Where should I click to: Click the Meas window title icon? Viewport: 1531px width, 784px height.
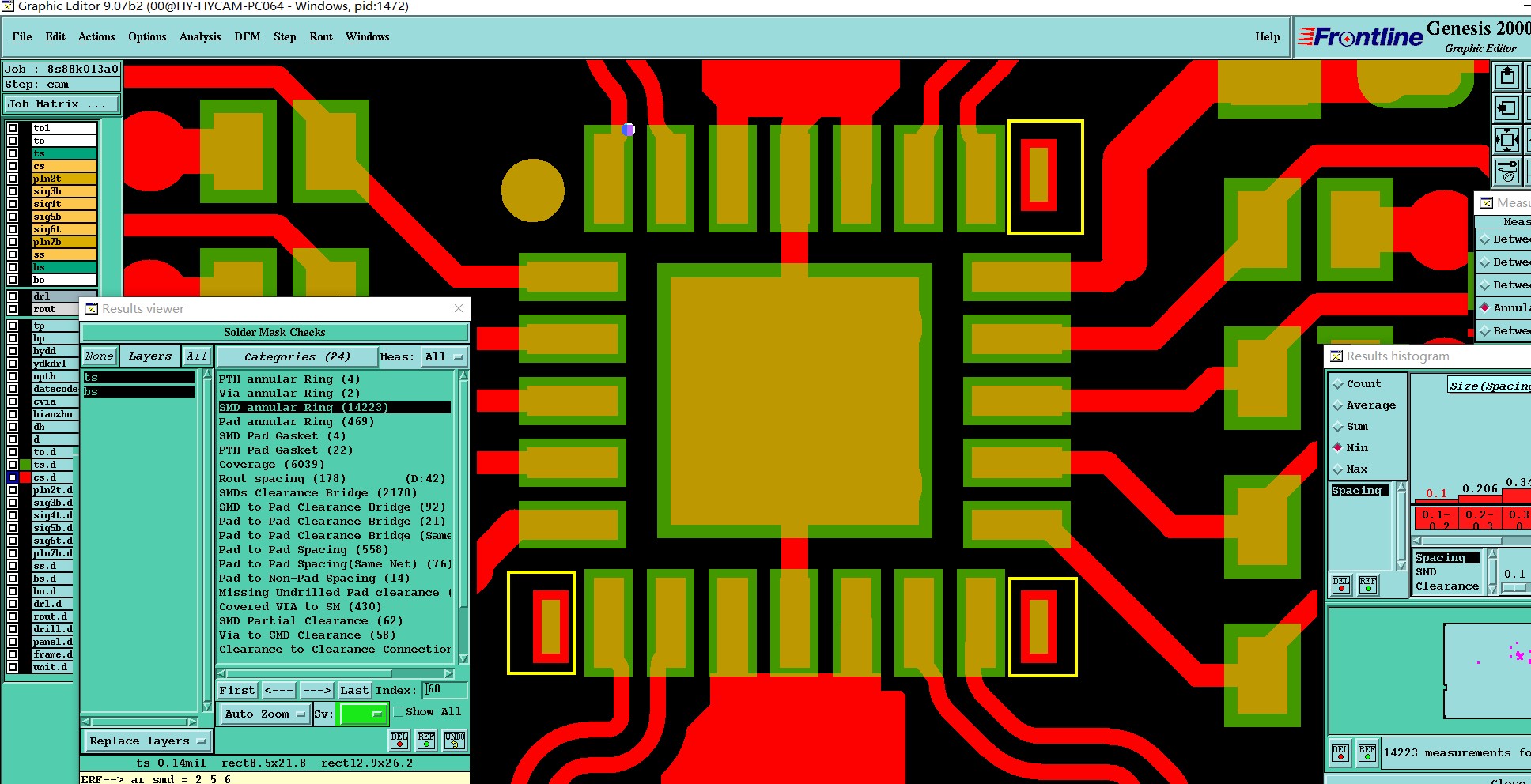[x=1487, y=203]
